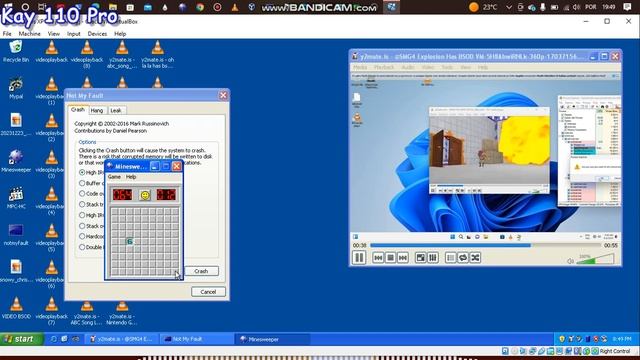640x360 pixels.
Task: Switch to the Crash tab in Not My Fault
Action: click(78, 109)
